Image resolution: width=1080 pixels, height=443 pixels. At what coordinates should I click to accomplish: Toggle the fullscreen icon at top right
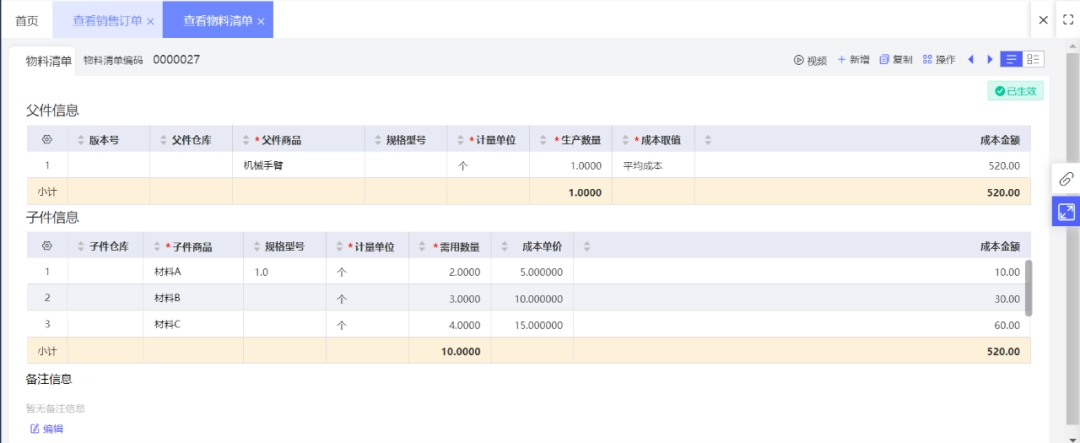pyautogui.click(x=1068, y=20)
